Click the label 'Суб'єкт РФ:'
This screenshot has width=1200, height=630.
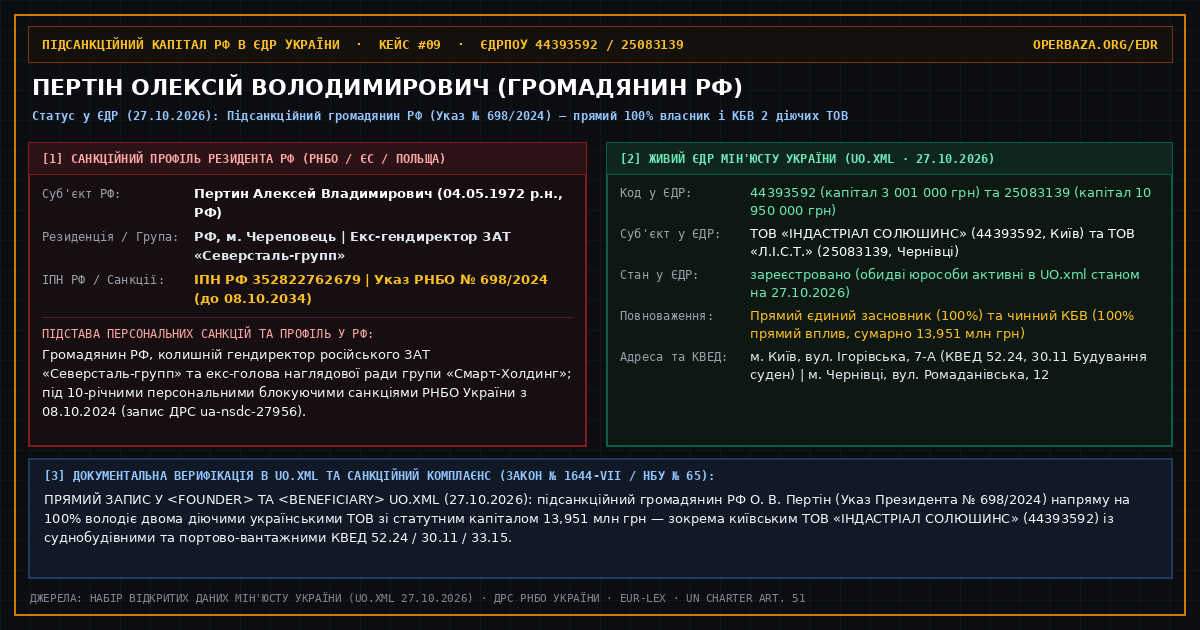[x=81, y=193]
